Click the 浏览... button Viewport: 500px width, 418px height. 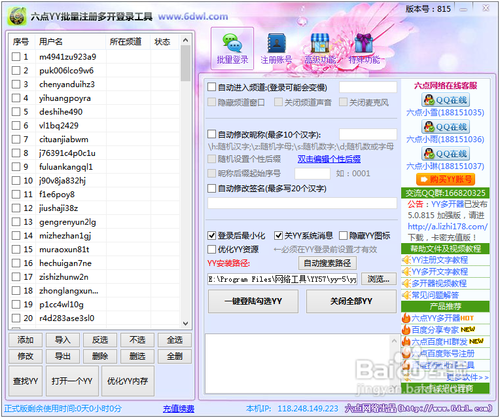click(x=379, y=279)
